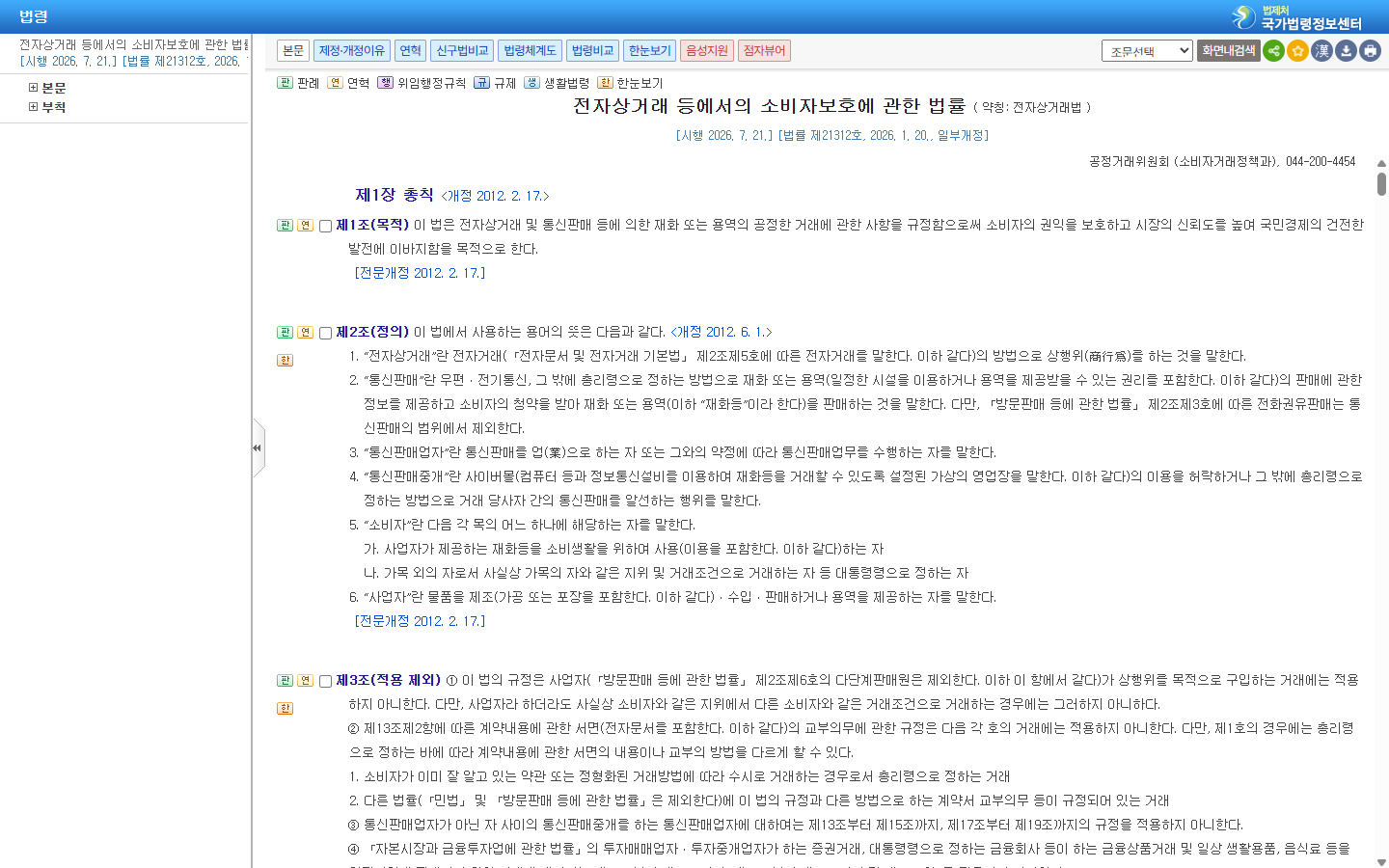Image resolution: width=1389 pixels, height=868 pixels.
Task: Click 한눈보기 icon under 제2조(정의)
Action: coord(285,360)
